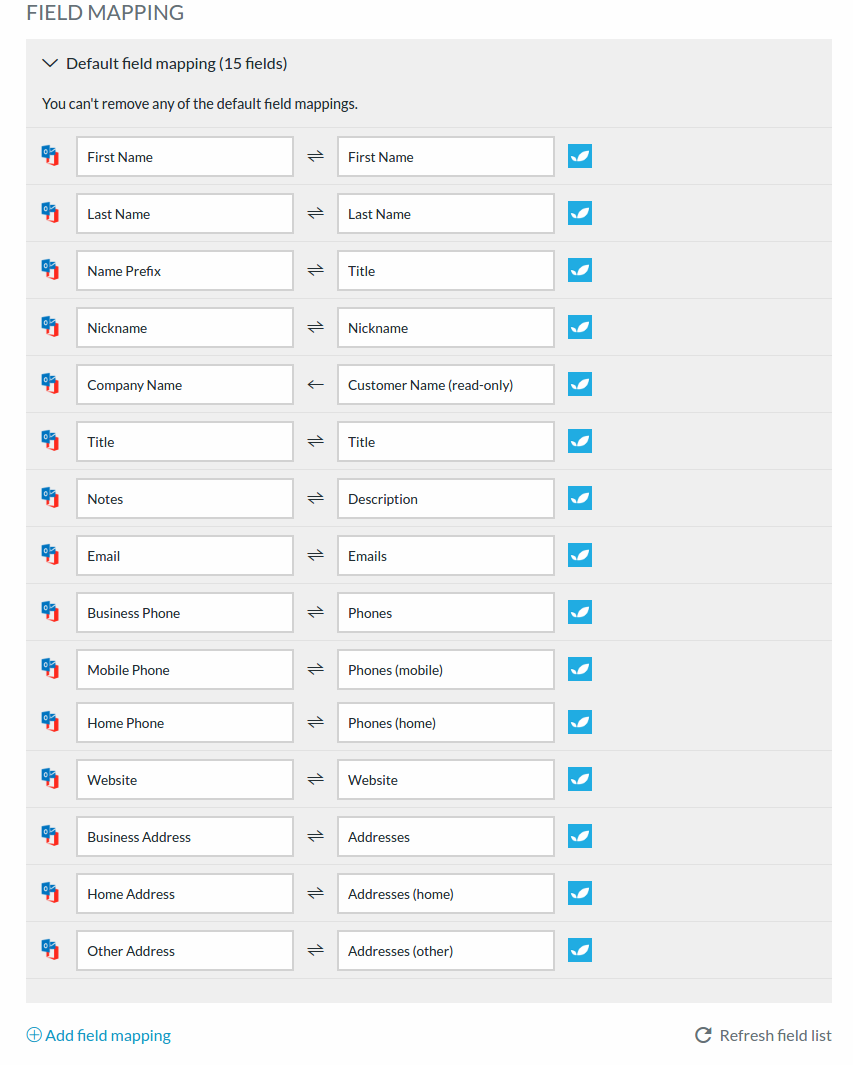853x1065 pixels.
Task: Click left arrow icon in Company Name row
Action: click(x=315, y=384)
